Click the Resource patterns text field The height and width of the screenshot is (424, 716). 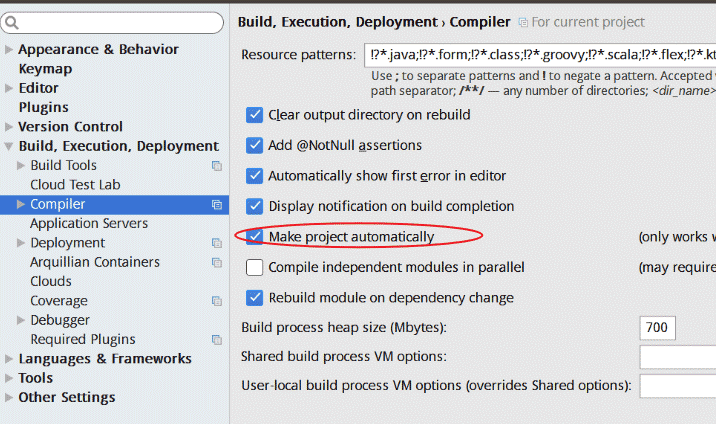(540, 55)
